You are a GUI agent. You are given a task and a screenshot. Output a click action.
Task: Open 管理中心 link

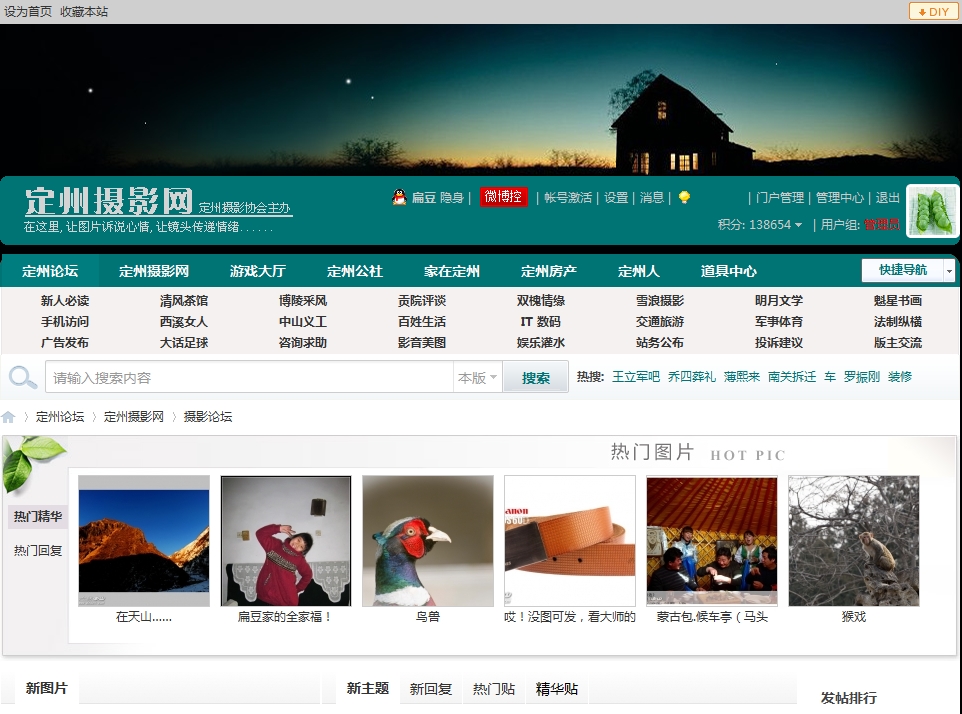(839, 198)
